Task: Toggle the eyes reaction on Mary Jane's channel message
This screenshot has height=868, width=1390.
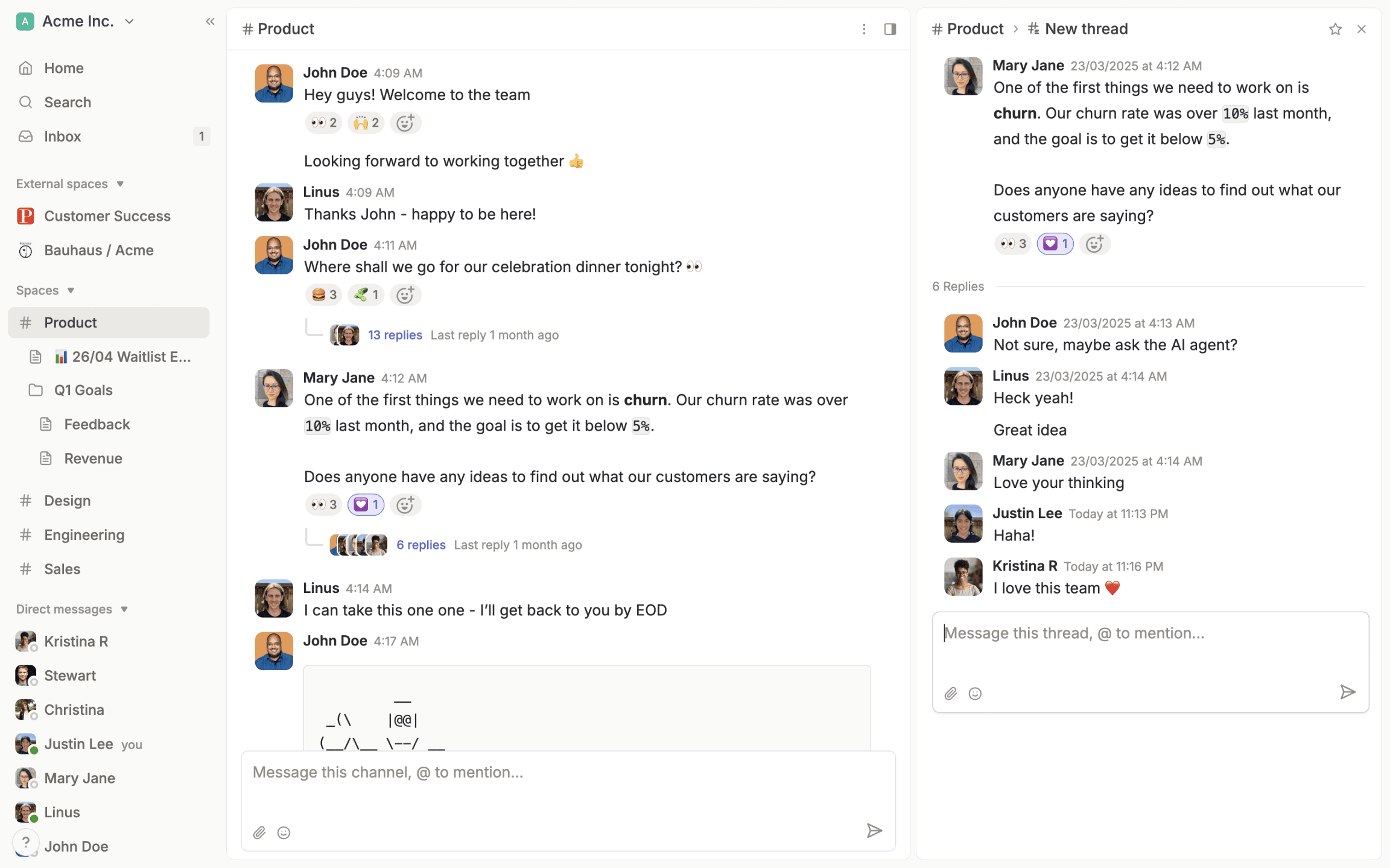Action: coord(324,505)
